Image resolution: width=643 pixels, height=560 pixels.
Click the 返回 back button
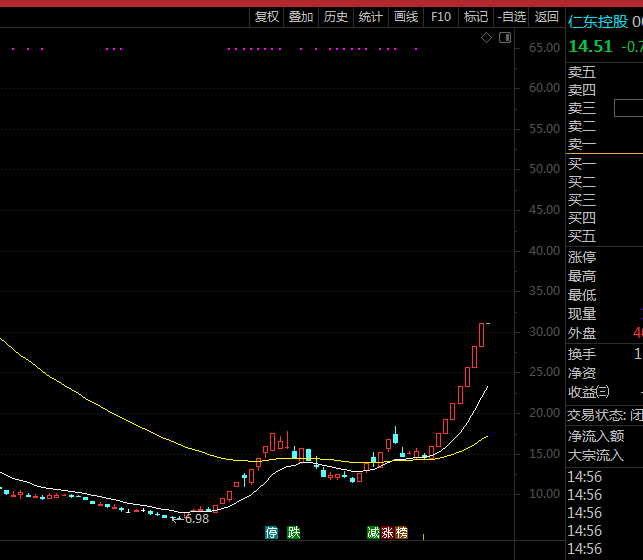point(547,17)
